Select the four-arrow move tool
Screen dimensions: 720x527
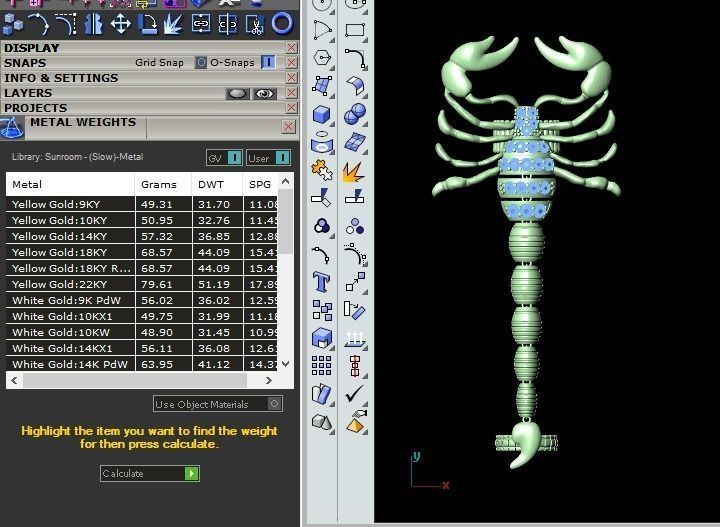click(x=120, y=24)
